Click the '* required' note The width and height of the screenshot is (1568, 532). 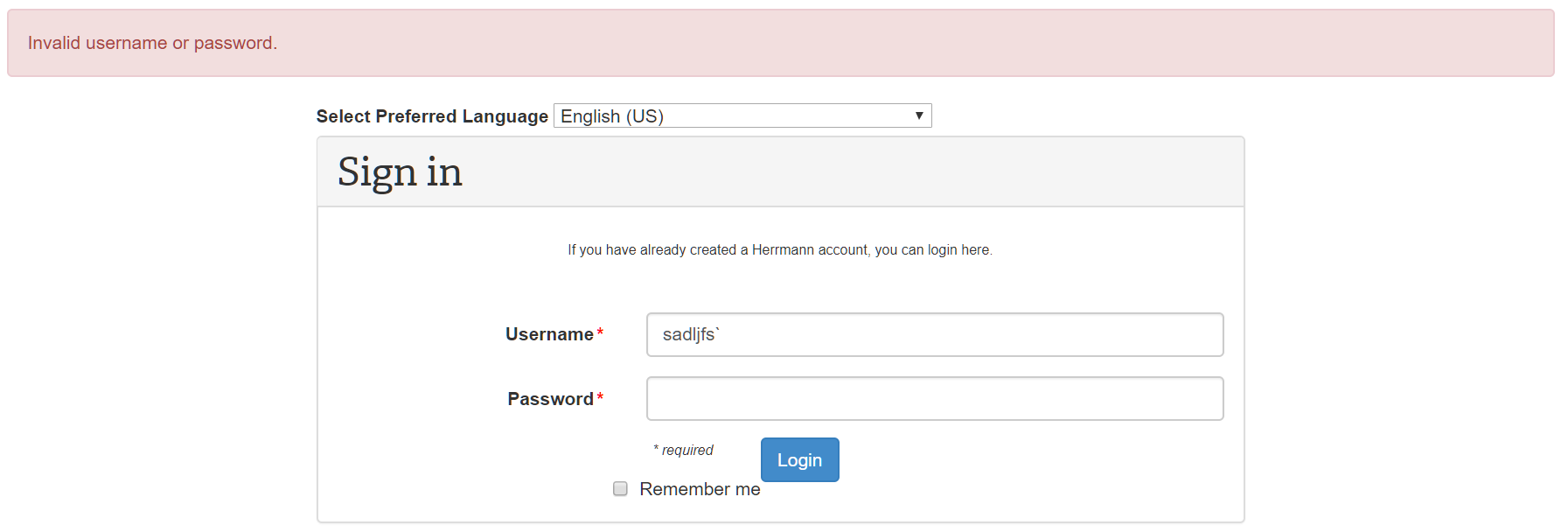coord(684,451)
